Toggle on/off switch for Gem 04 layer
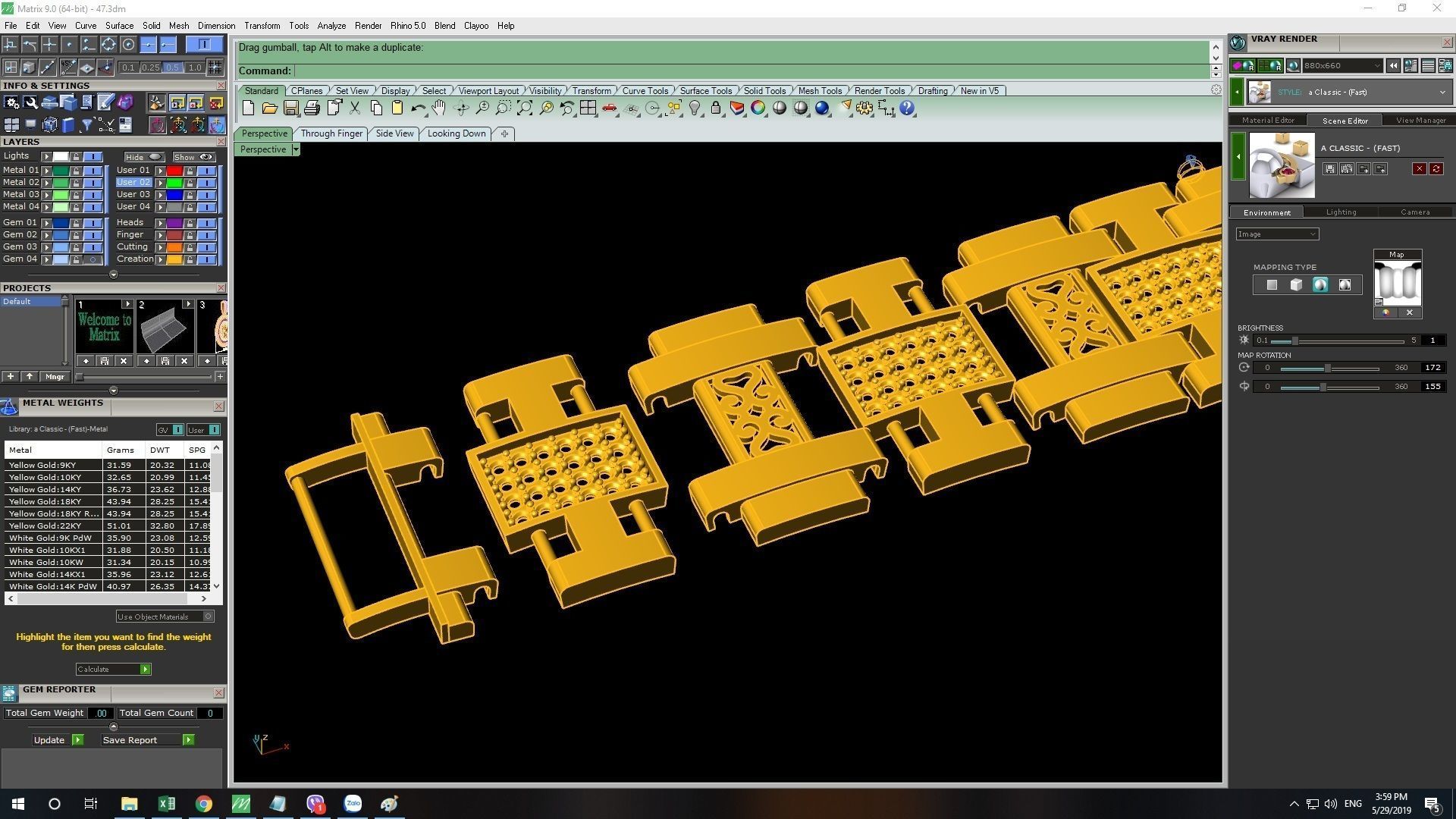Image resolution: width=1456 pixels, height=819 pixels. (93, 259)
